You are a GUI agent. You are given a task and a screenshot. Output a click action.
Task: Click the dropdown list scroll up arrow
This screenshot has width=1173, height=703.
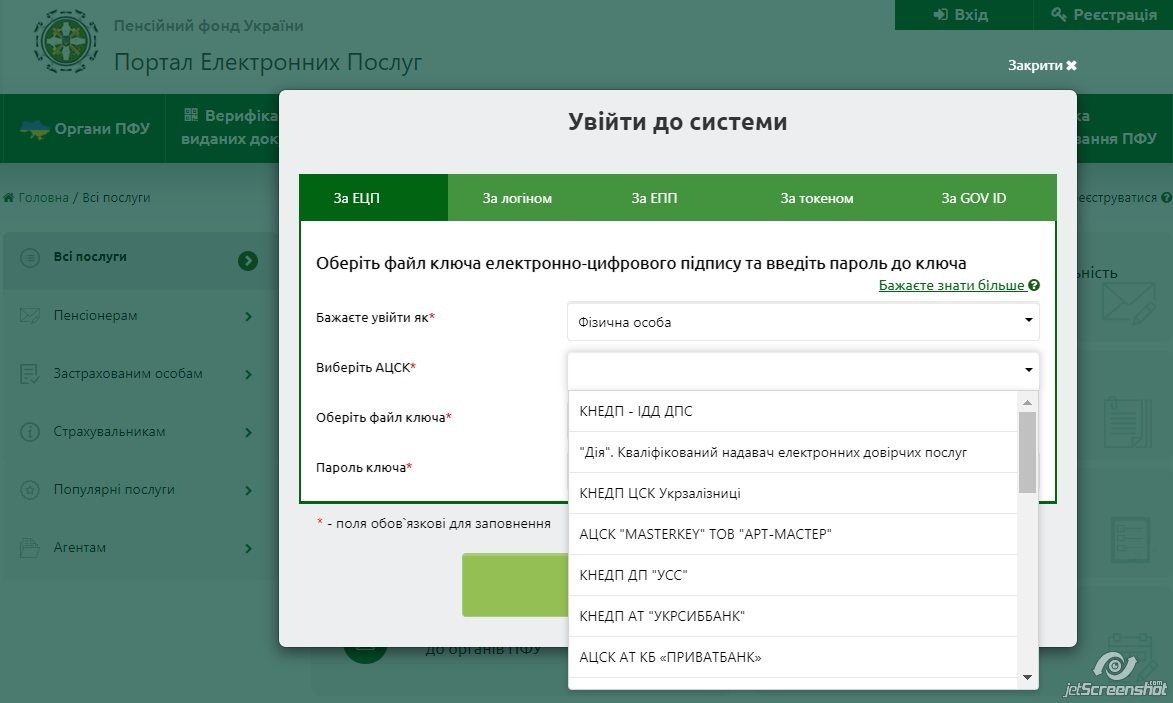coord(1027,402)
